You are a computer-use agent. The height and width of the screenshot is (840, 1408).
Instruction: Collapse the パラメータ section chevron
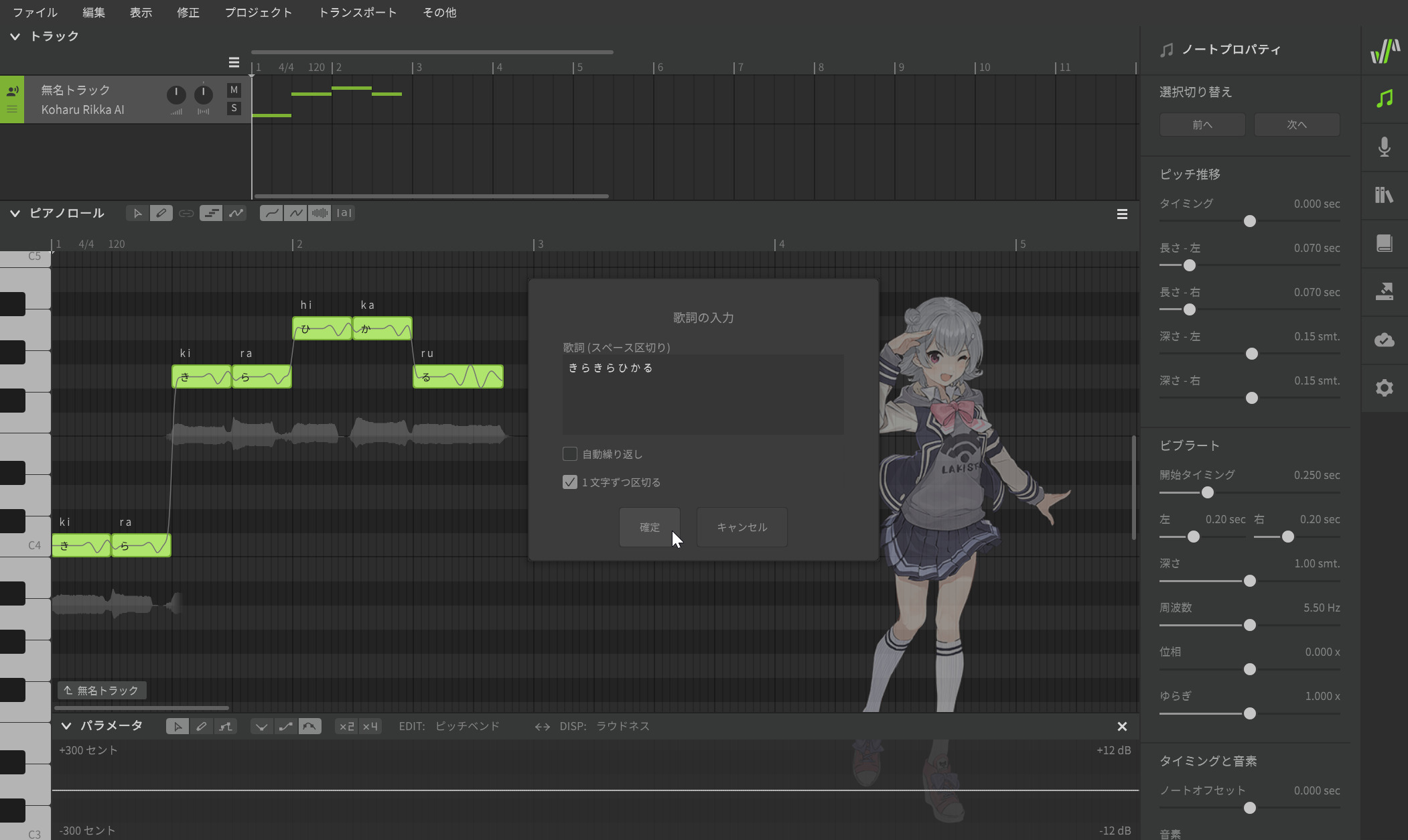66,726
